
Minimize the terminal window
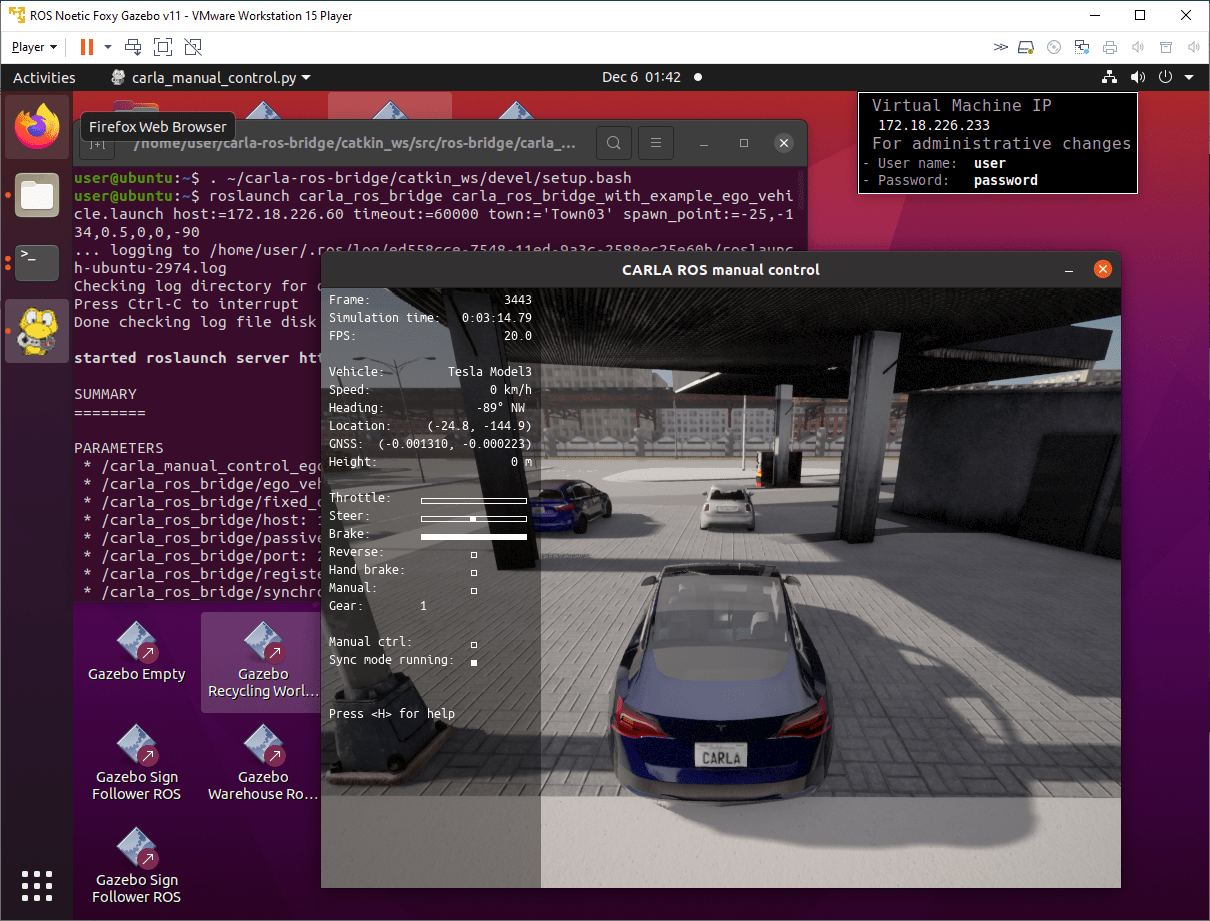coord(704,143)
